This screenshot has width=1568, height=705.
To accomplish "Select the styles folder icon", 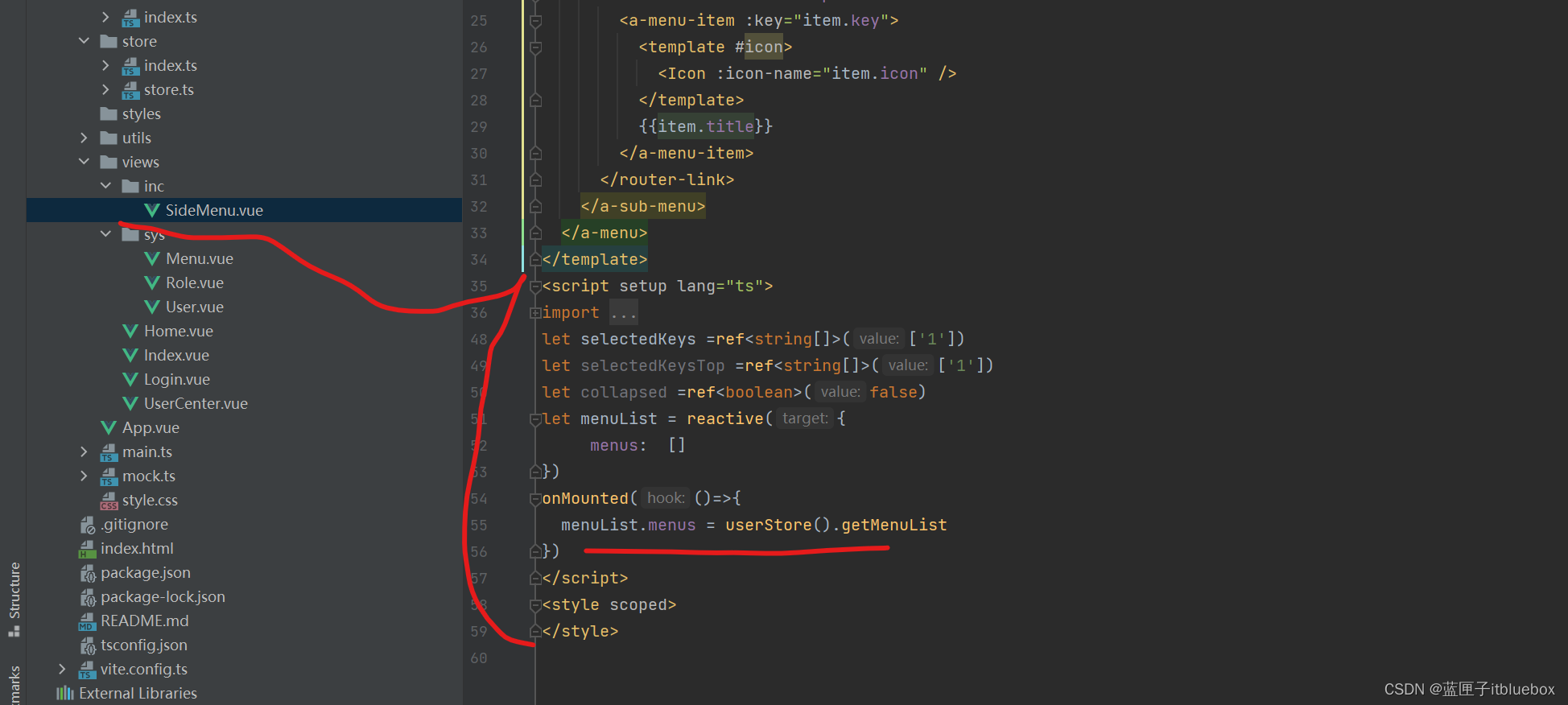I will [x=109, y=113].
